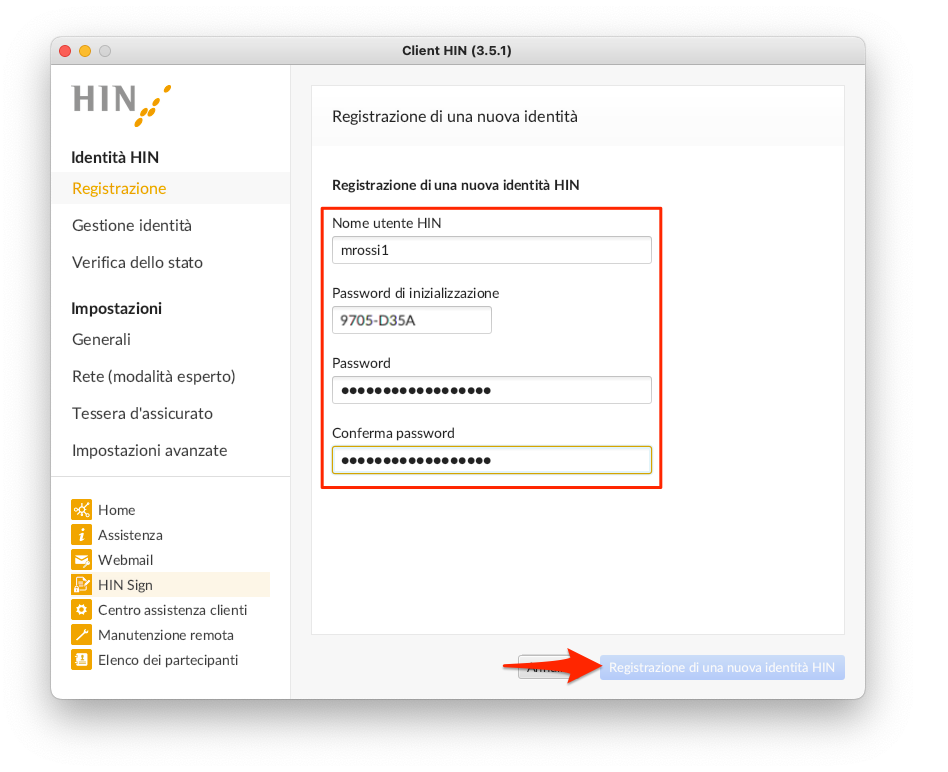This screenshot has height=772, width=948.
Task: Open Rete (modalità esperto) settings
Action: pos(154,376)
